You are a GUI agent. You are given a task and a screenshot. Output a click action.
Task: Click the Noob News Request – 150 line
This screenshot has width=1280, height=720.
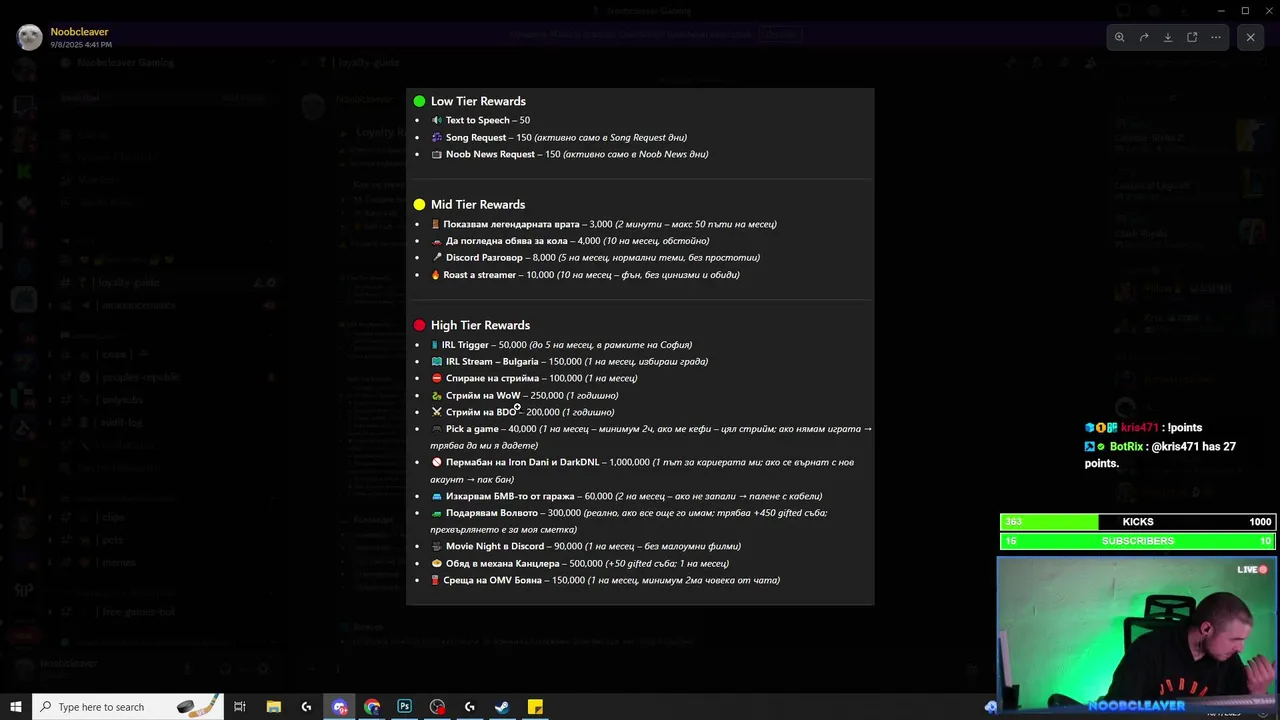tap(570, 154)
